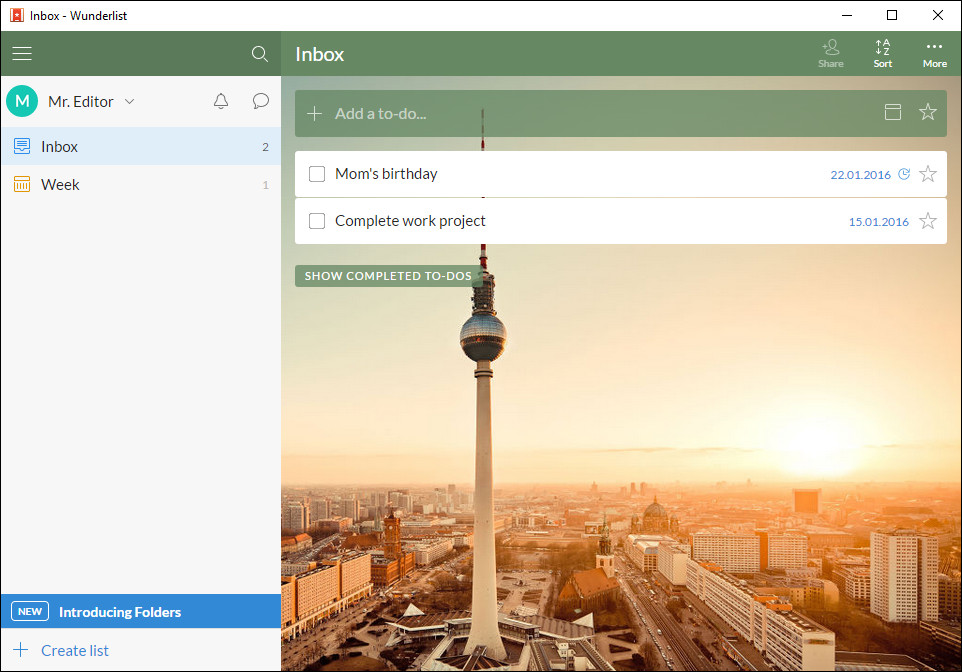The height and width of the screenshot is (672, 962).
Task: Check off Mom's birthday to-do
Action: (317, 173)
